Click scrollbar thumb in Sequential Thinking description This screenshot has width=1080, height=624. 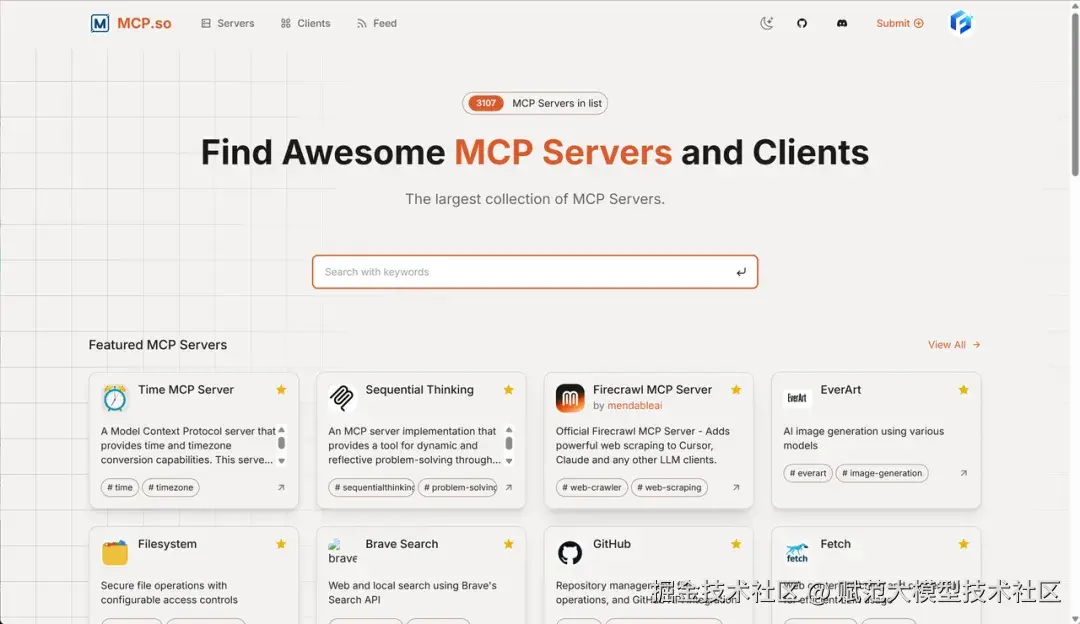coord(509,443)
